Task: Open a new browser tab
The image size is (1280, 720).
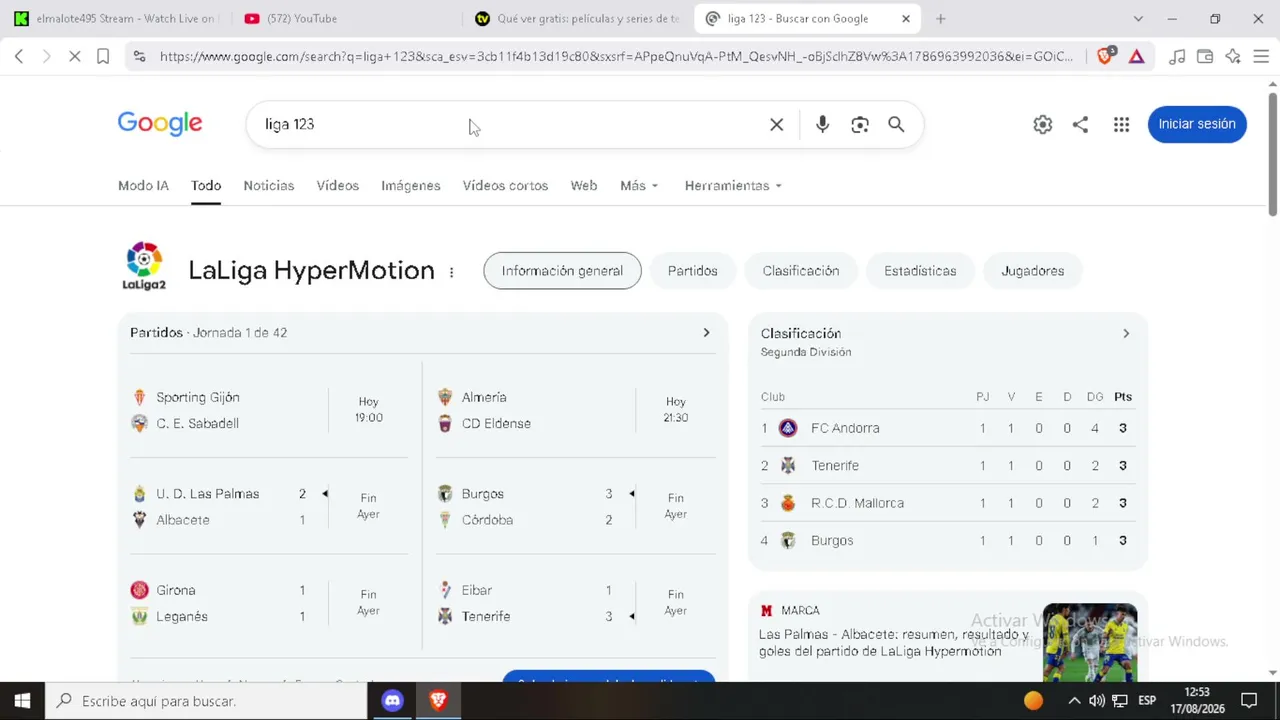Action: (940, 19)
